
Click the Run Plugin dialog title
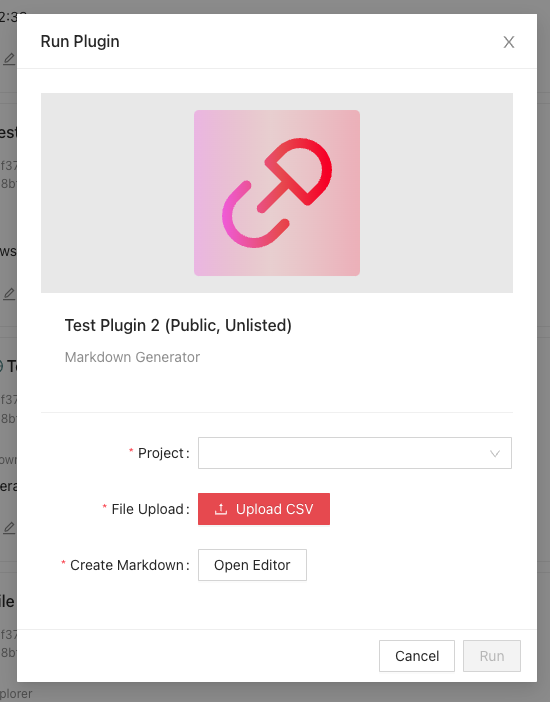80,42
